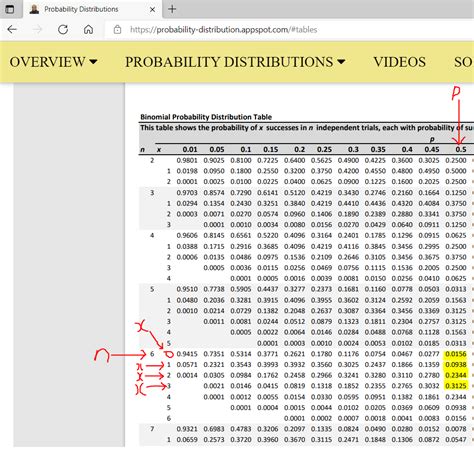Select the 0.6983 table cell
The height and width of the screenshot is (453, 474).
(x=214, y=429)
